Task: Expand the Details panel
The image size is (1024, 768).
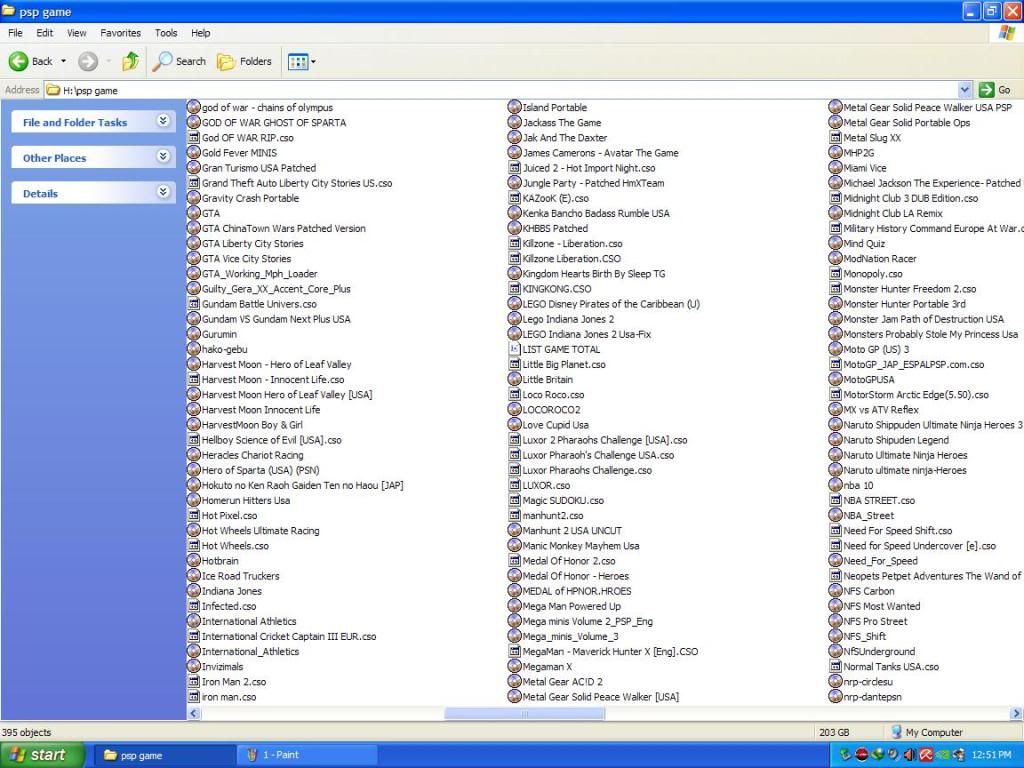Action: pos(163,191)
